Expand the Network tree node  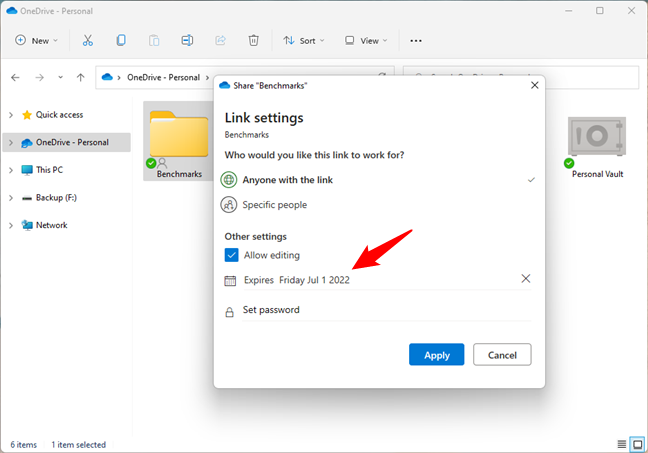11,225
